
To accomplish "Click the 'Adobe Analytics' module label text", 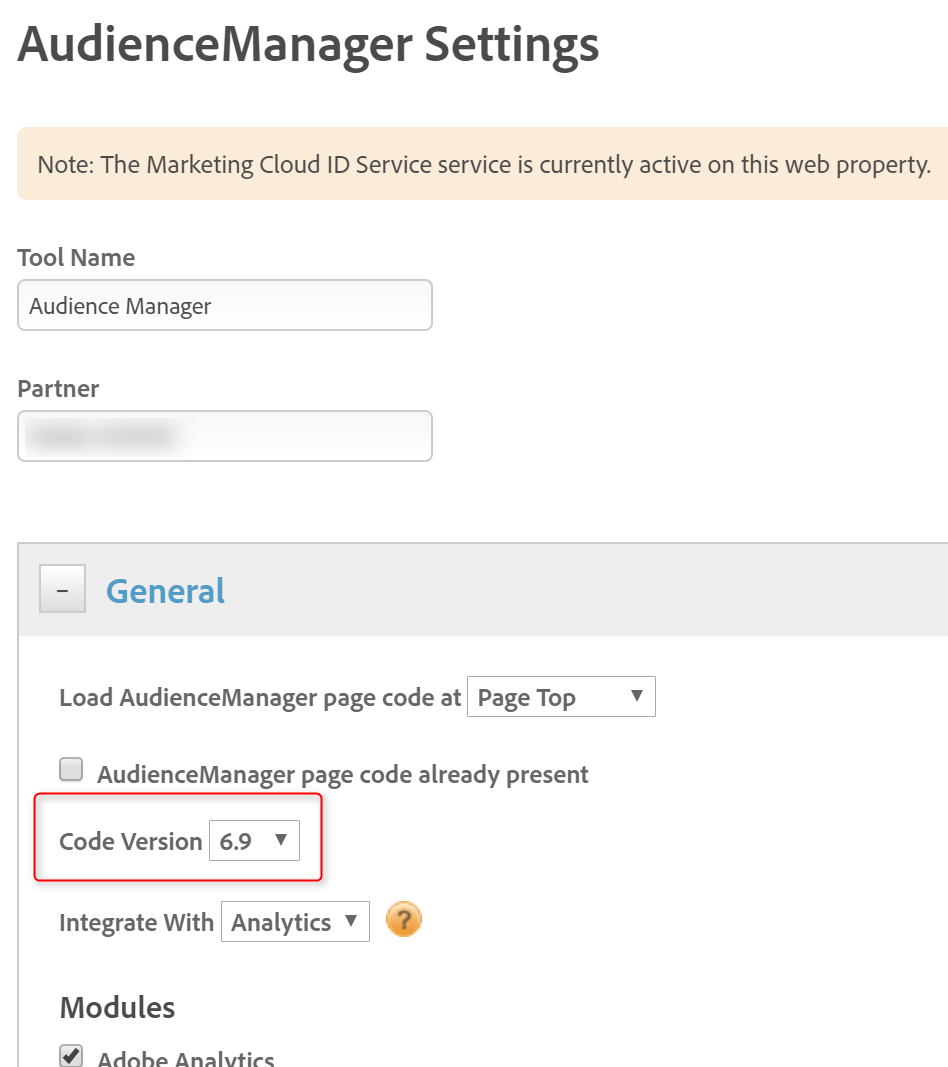I will click(185, 1058).
